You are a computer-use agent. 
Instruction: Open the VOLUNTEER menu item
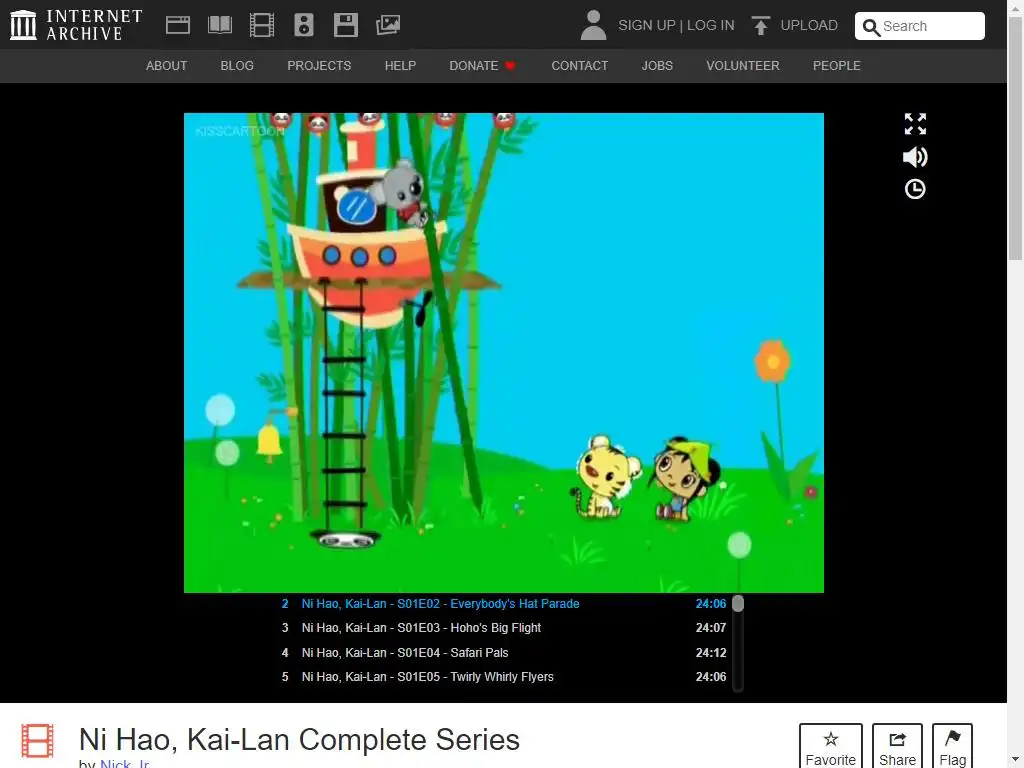click(x=743, y=66)
